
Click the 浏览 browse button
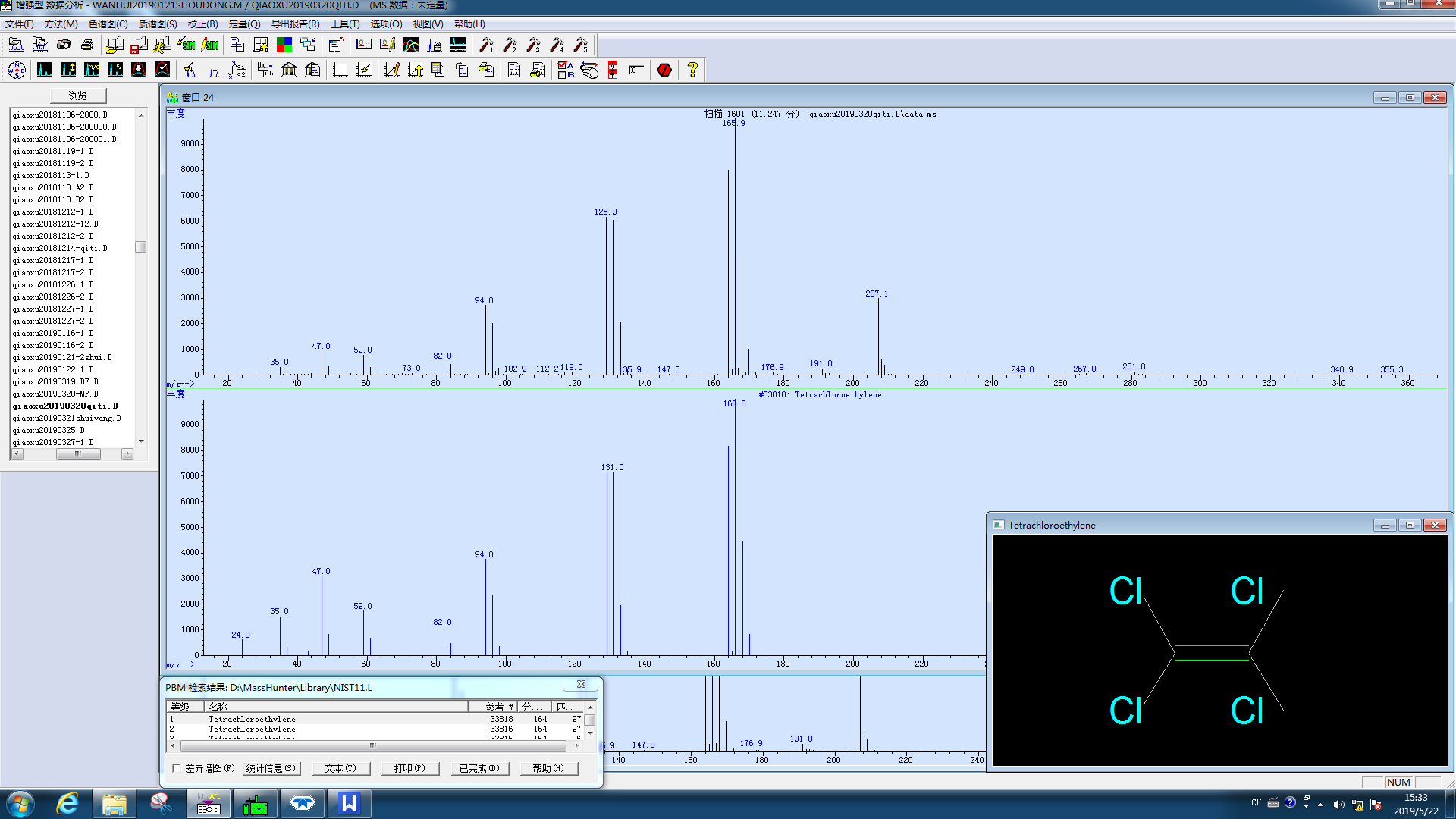pyautogui.click(x=78, y=96)
